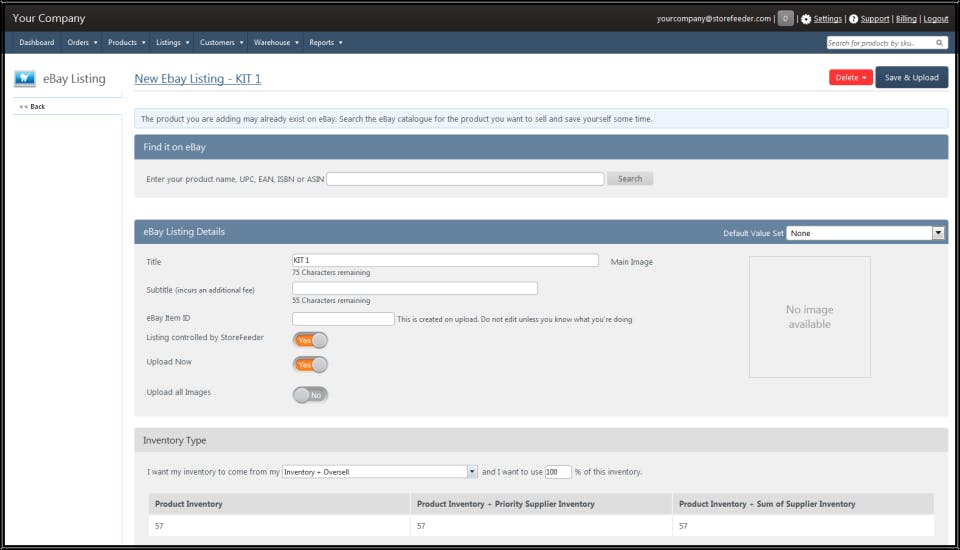Click the Your Company title
This screenshot has height=550, width=960.
[49, 18]
